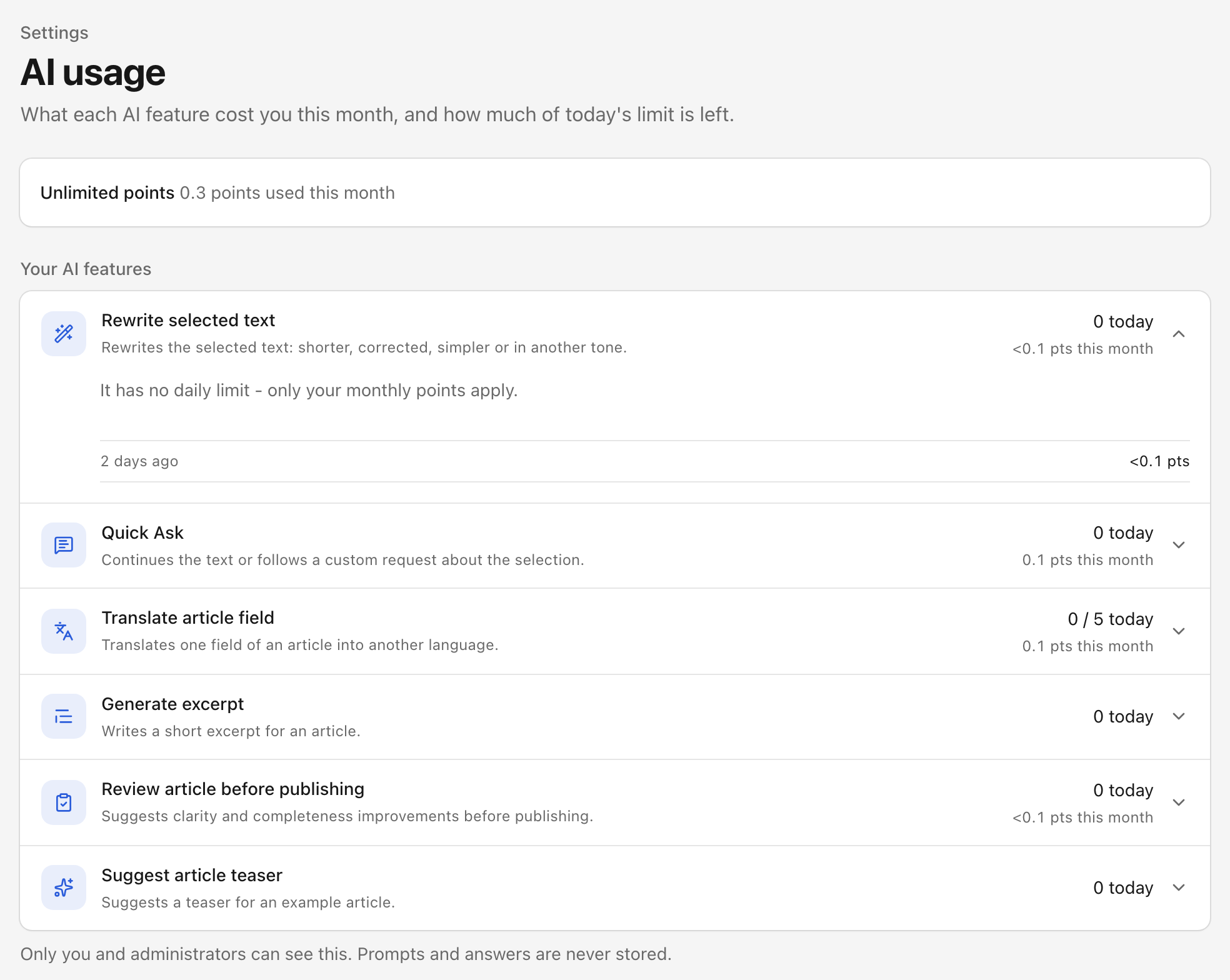This screenshot has height=980, width=1230.
Task: Click 'Translates one field of an article' description
Action: click(x=300, y=645)
